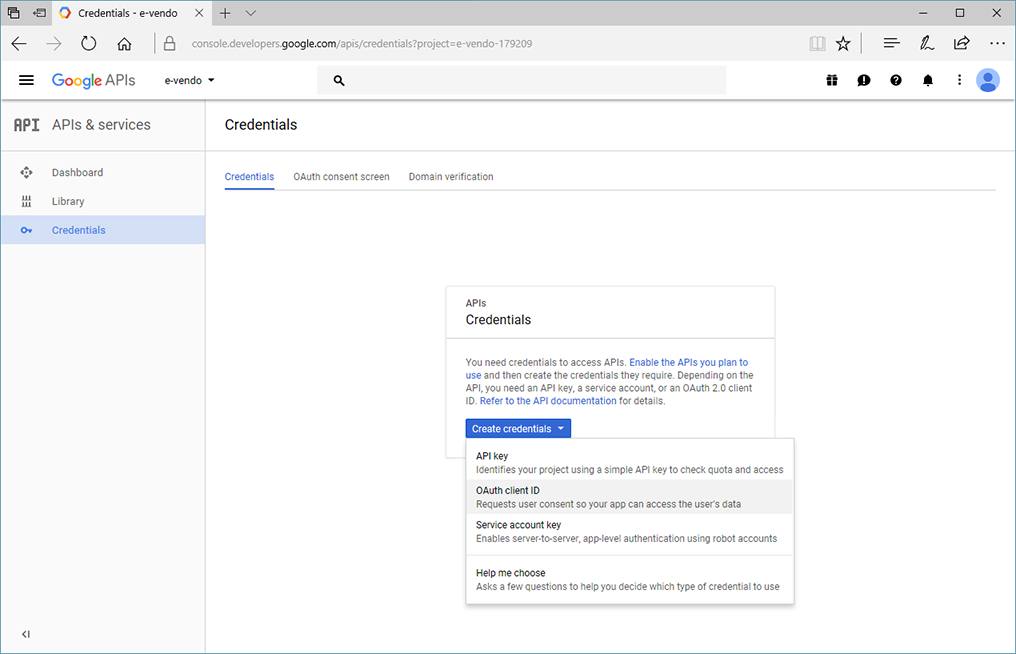Click the search magnifier icon

[x=339, y=80]
